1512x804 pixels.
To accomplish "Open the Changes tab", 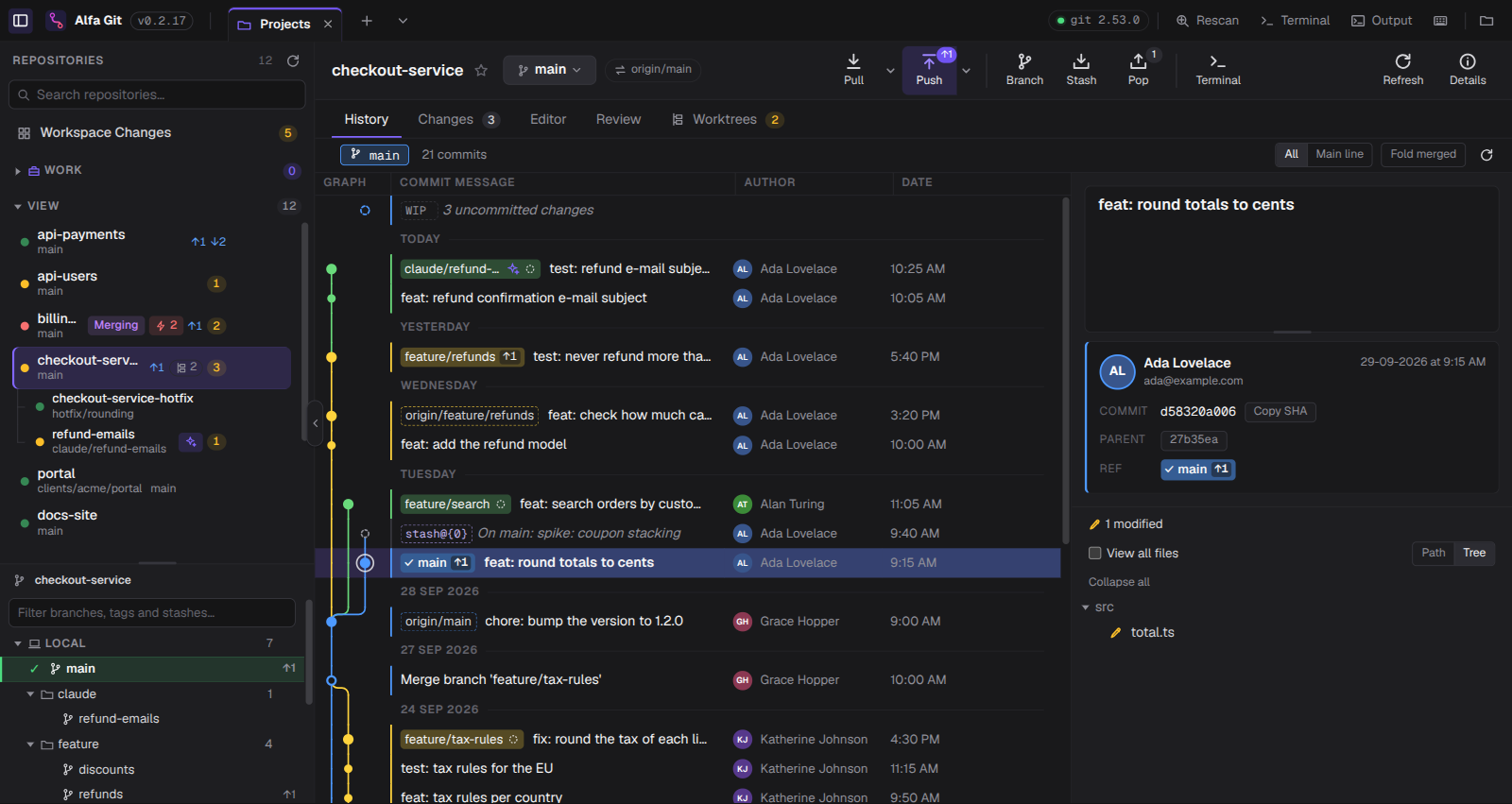I will (457, 120).
